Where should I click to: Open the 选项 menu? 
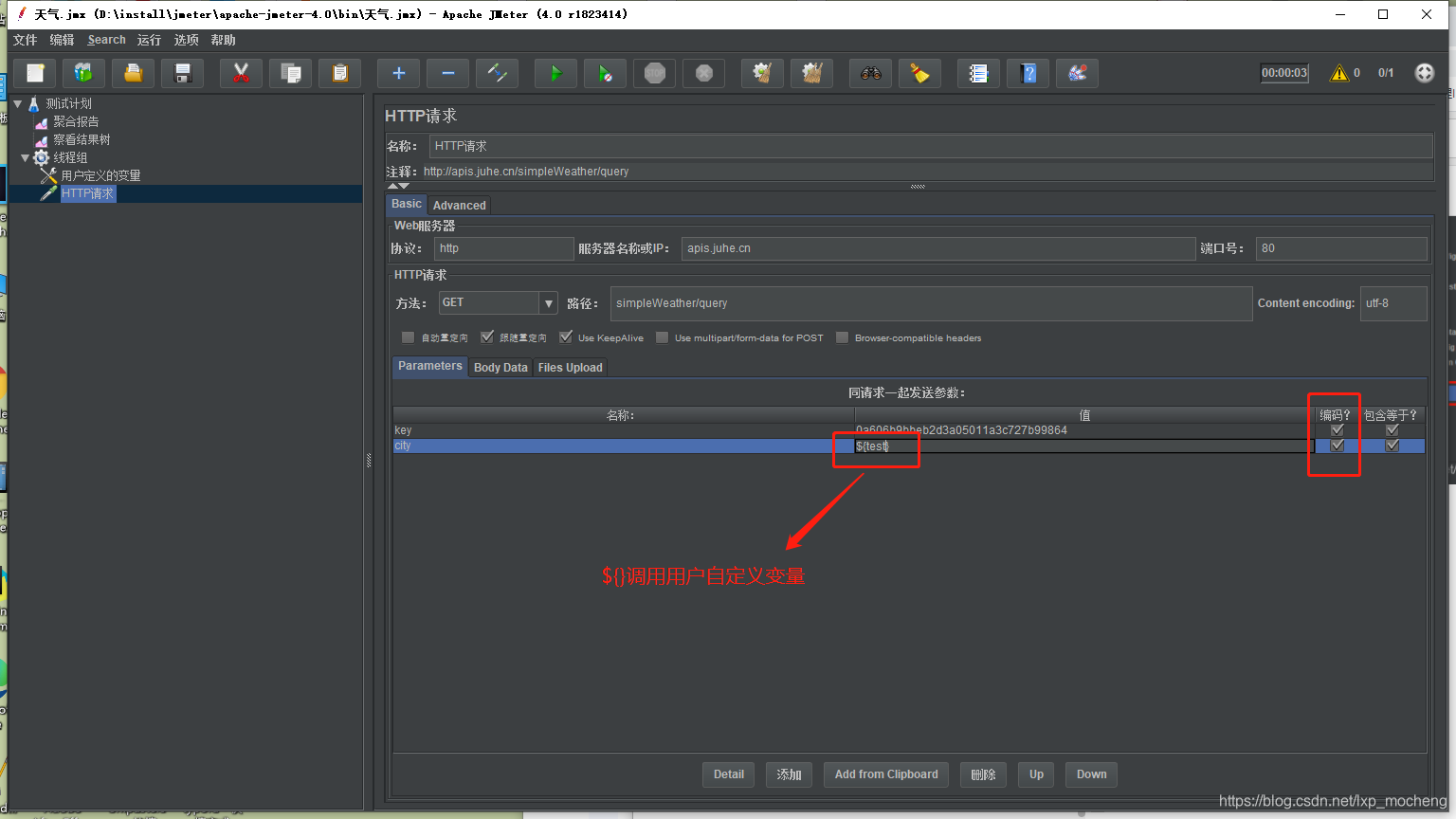(x=186, y=40)
